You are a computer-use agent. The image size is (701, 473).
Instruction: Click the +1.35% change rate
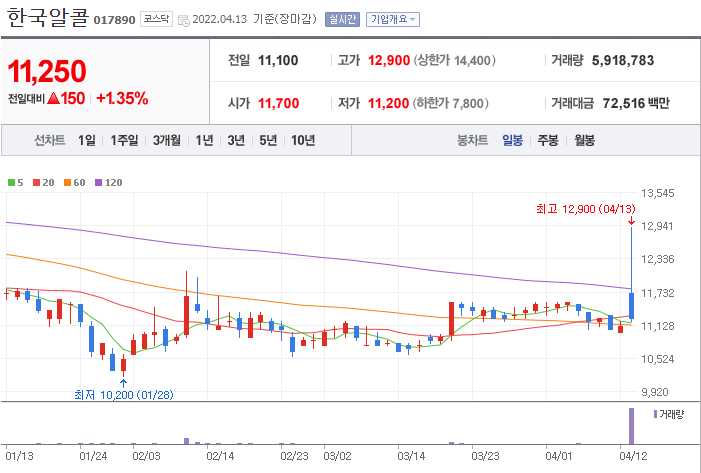pos(122,98)
